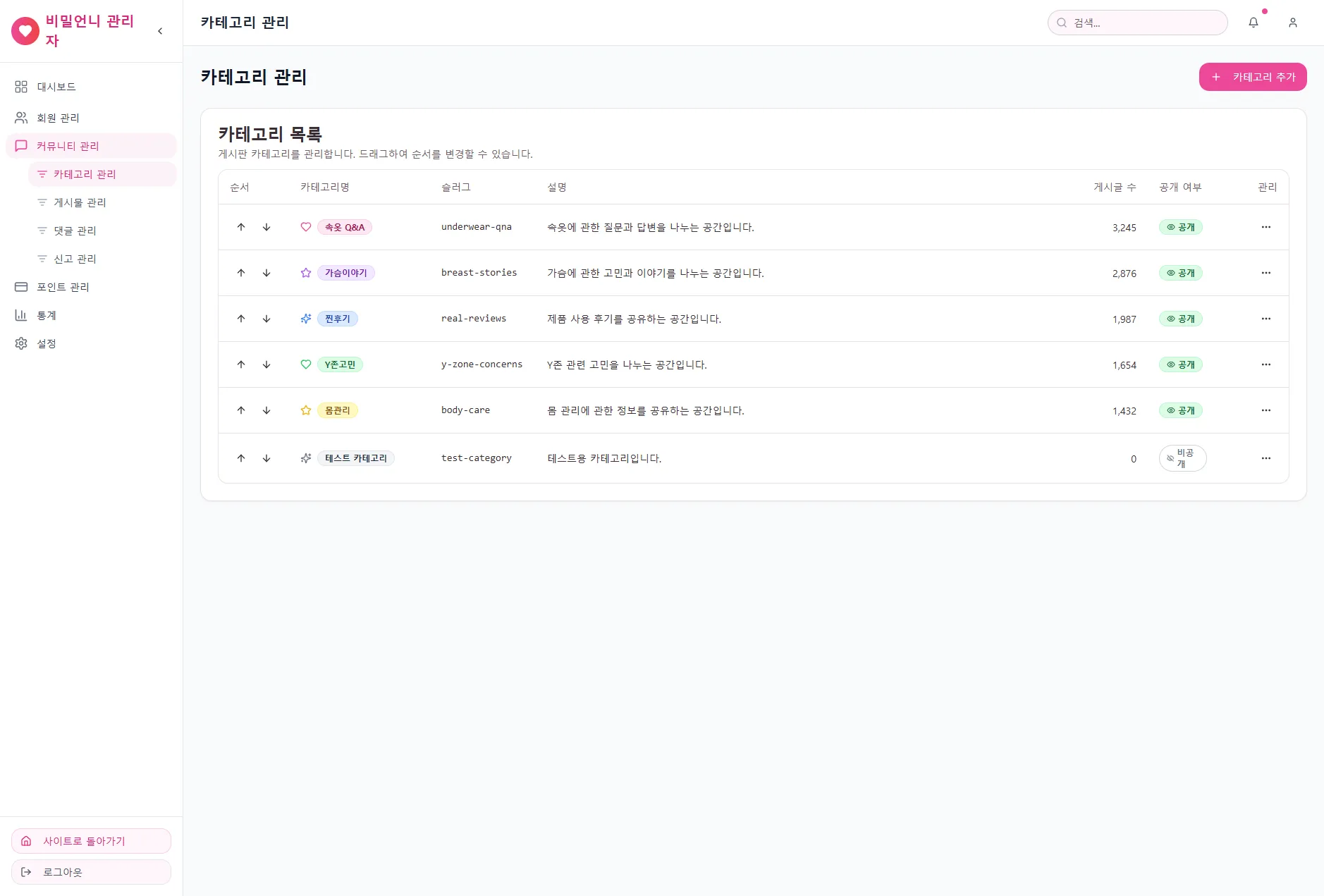1324x896 pixels.
Task: Toggle 비공개 status of 테스트 카테고리
Action: (x=1183, y=458)
